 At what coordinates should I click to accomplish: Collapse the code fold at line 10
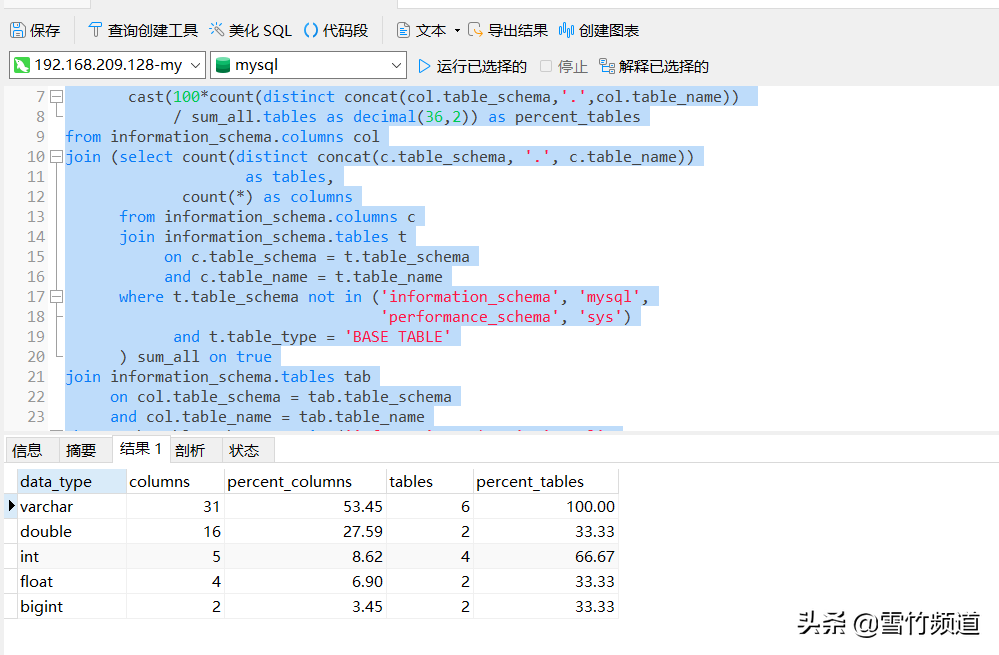click(56, 157)
